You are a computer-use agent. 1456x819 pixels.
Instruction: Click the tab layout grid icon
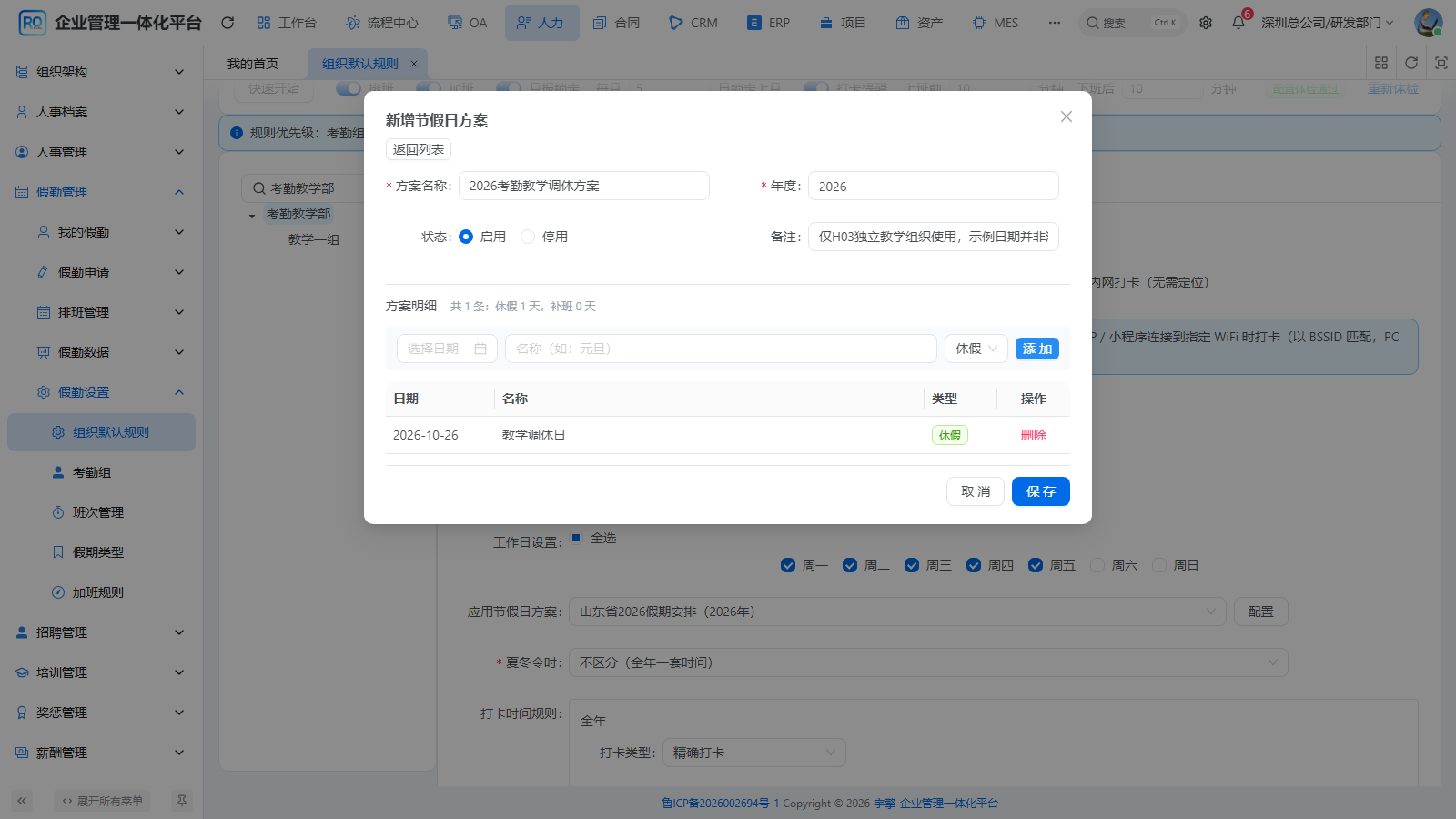pos(1381,63)
